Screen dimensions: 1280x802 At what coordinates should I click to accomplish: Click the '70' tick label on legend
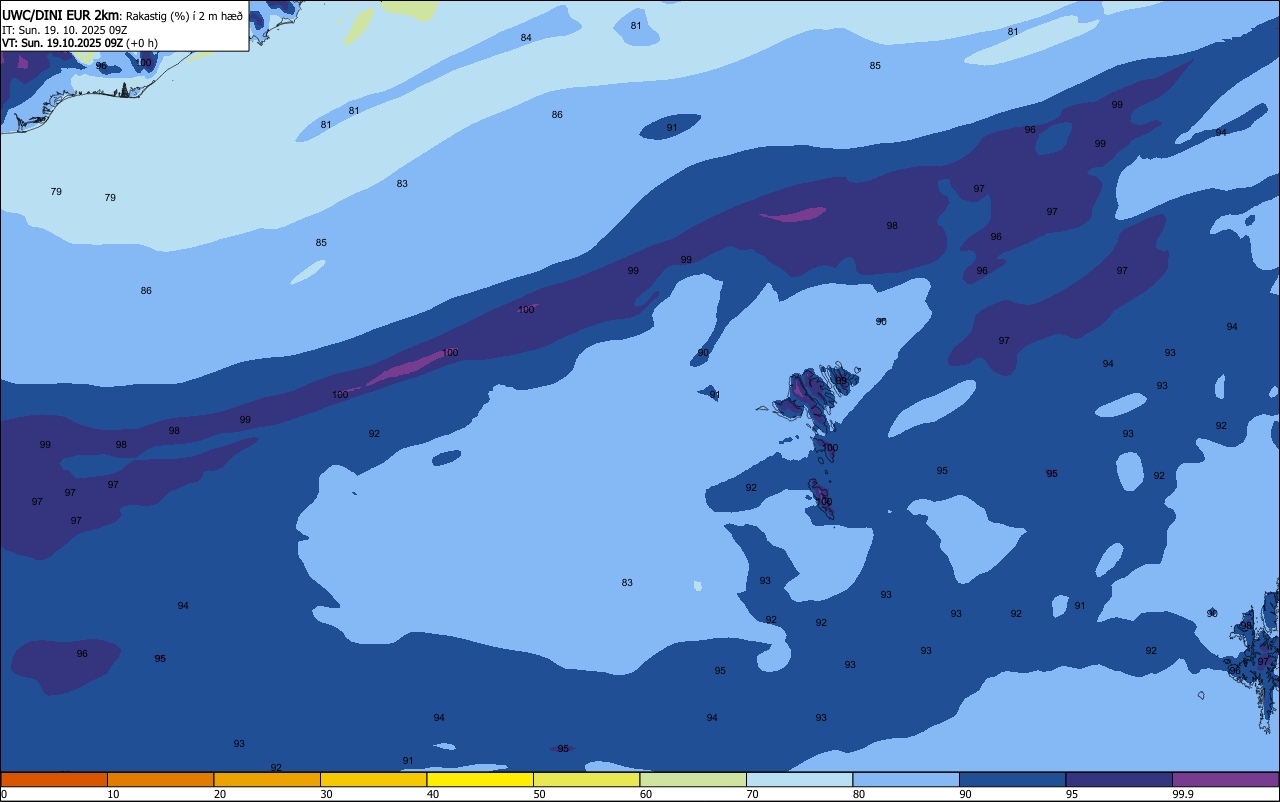tap(752, 794)
